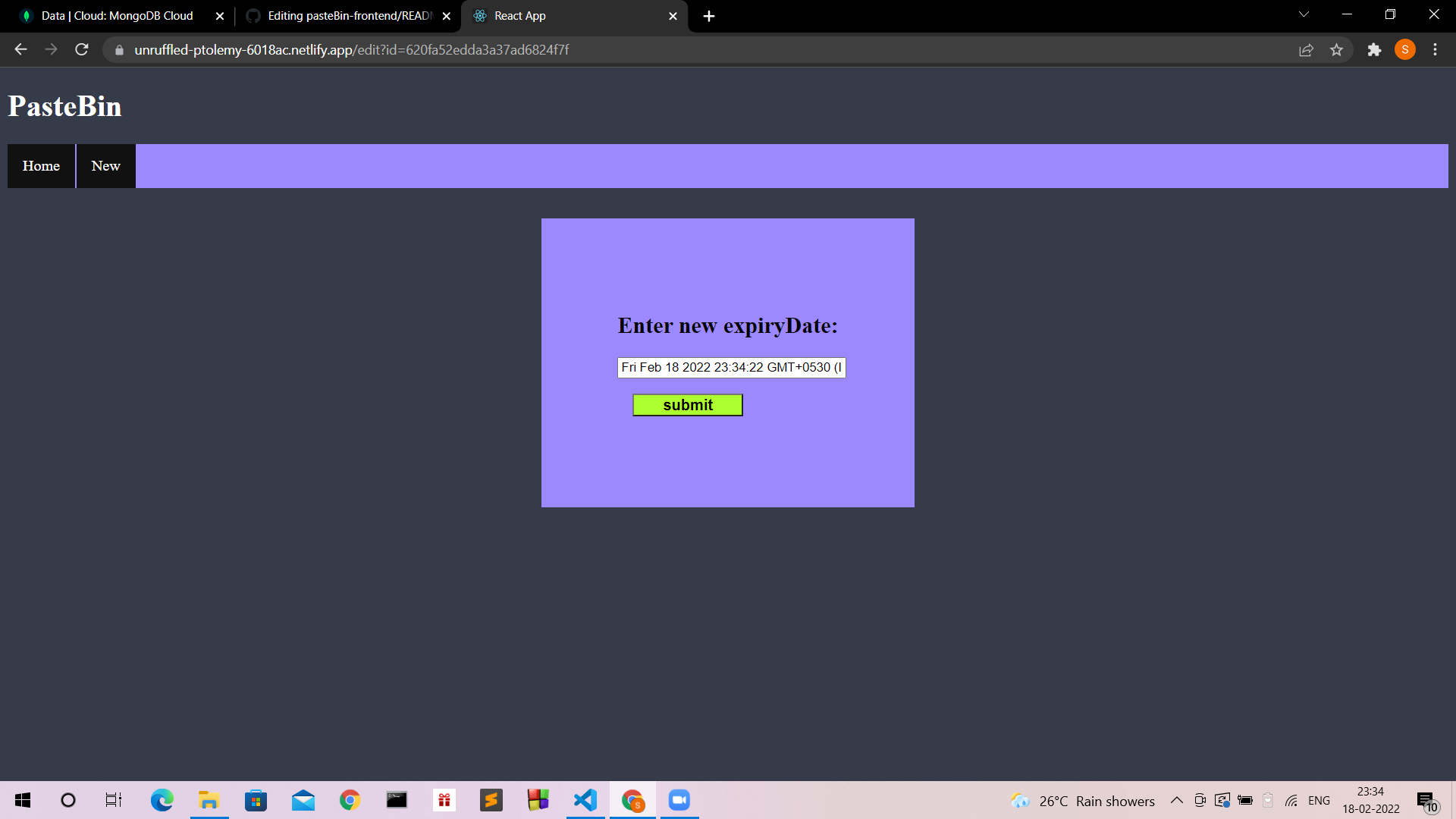The height and width of the screenshot is (819, 1456).
Task: Open Zoom from the taskbar
Action: point(679,800)
